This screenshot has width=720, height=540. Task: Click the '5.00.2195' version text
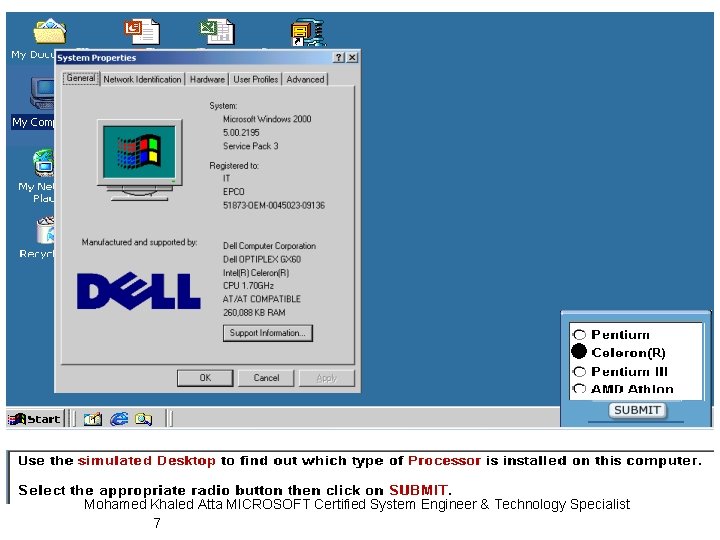[241, 132]
